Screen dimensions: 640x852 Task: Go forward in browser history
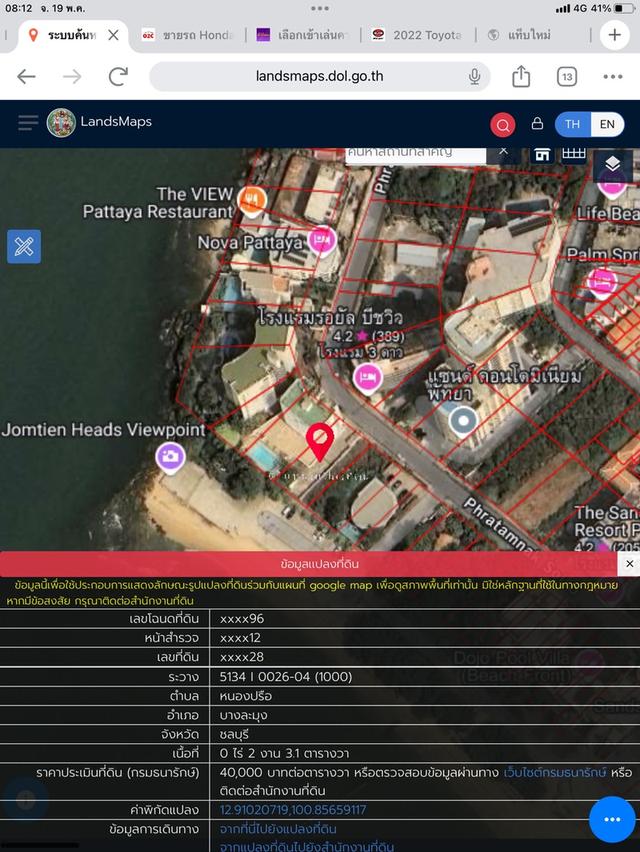(x=72, y=77)
